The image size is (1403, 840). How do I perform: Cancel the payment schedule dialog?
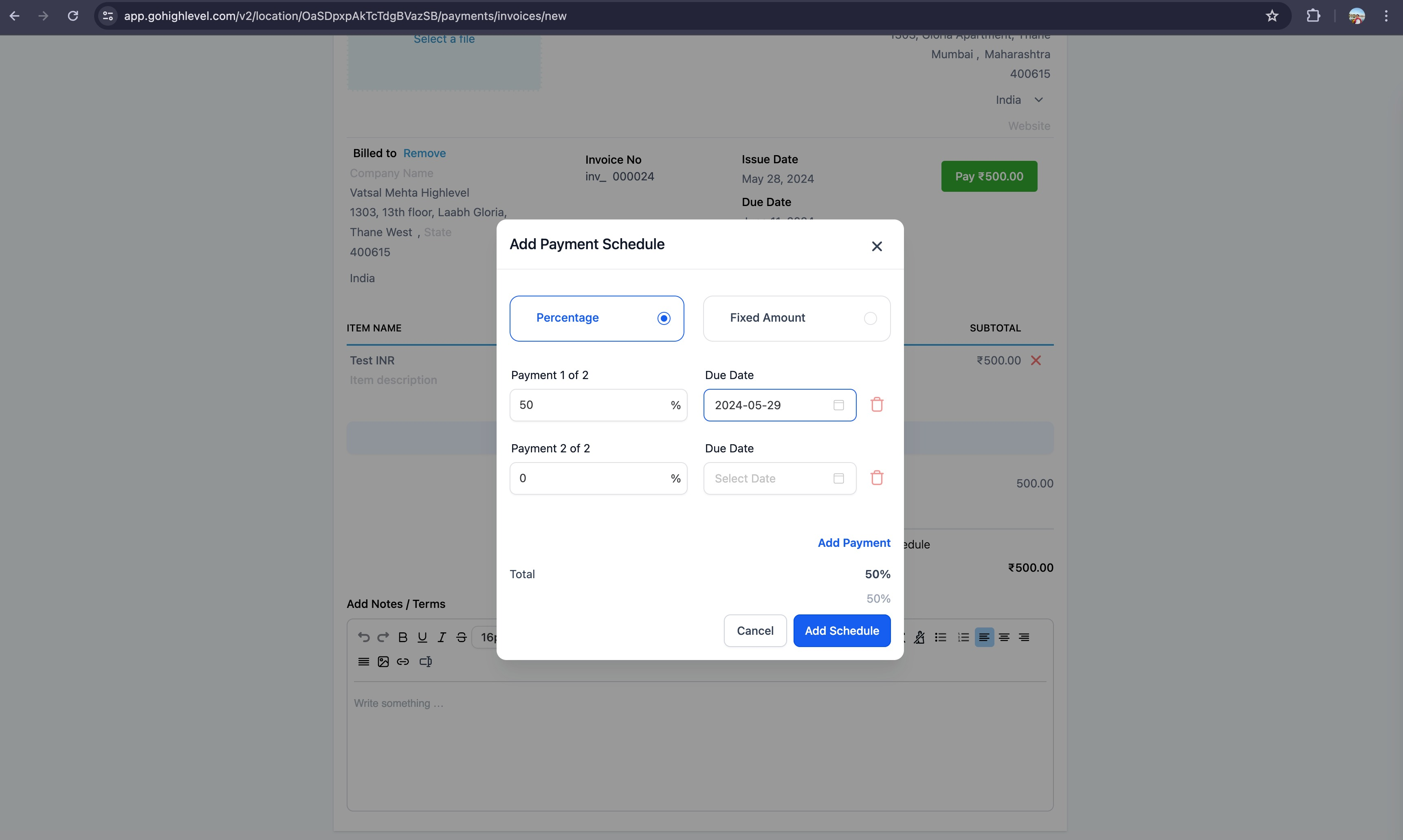point(754,631)
